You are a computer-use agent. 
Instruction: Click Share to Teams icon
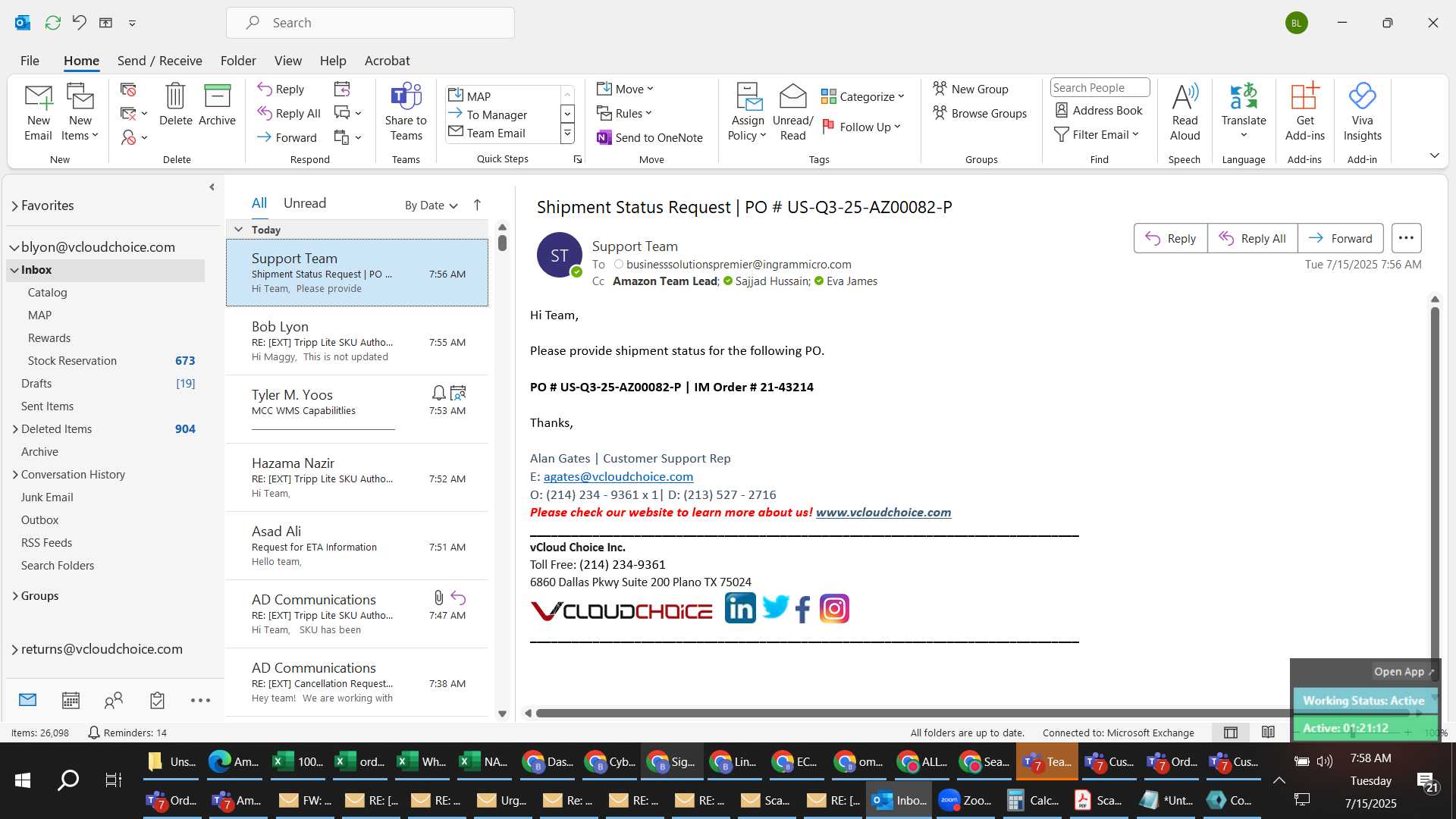tap(406, 112)
